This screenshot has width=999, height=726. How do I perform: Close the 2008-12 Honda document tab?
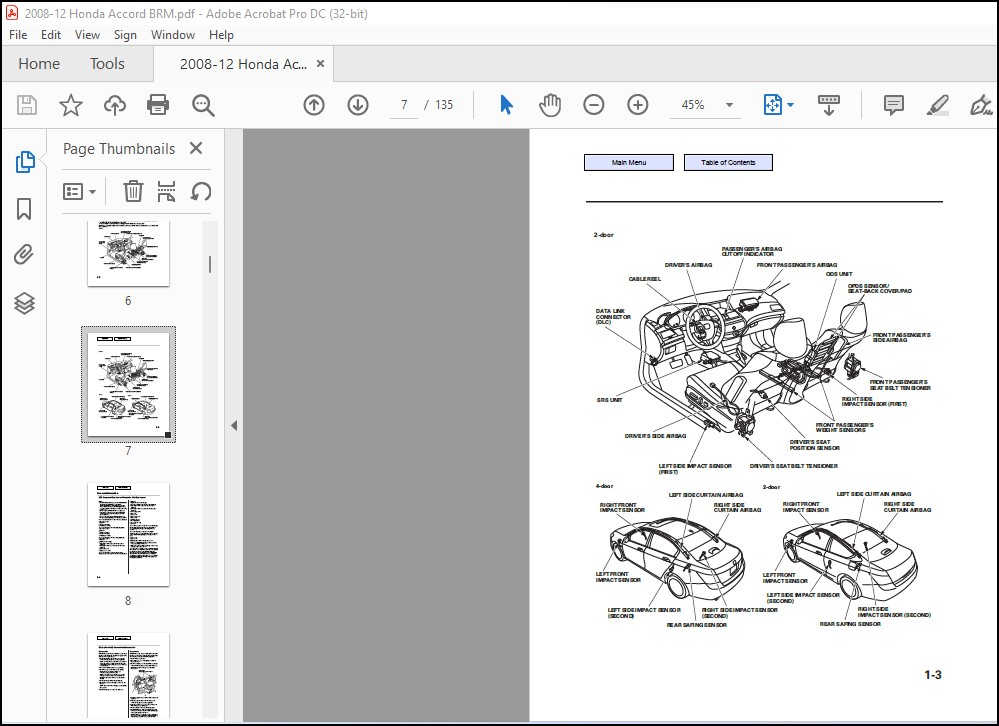(320, 64)
